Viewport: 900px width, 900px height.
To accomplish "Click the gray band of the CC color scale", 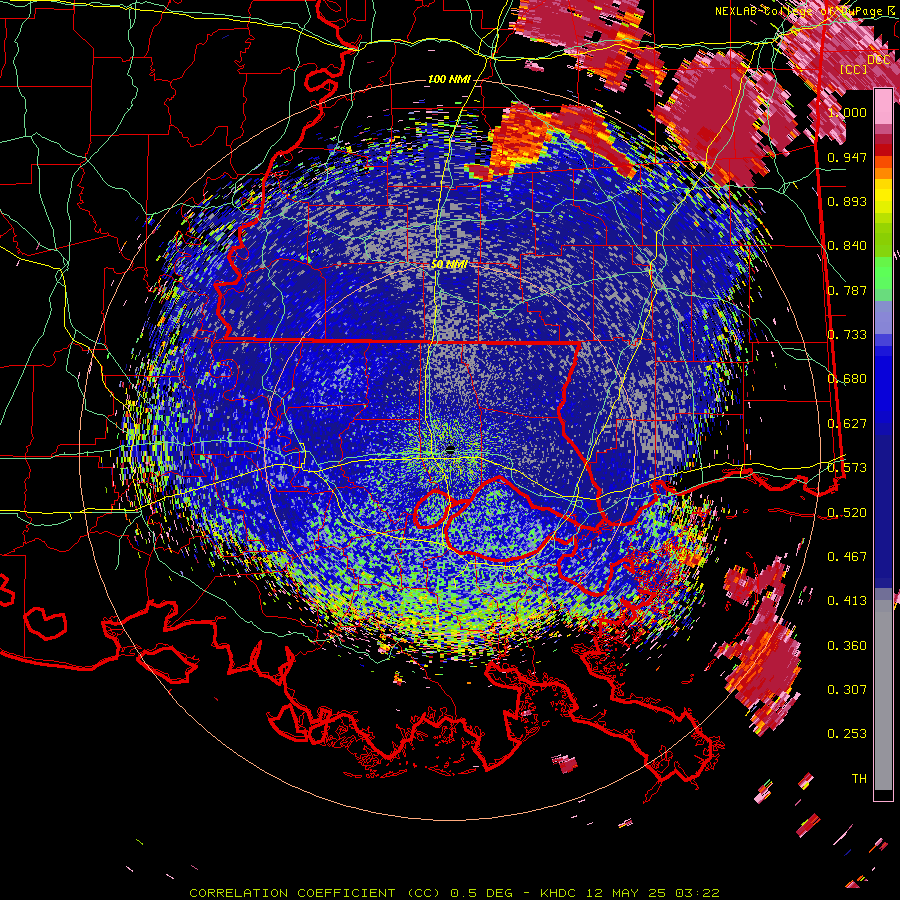I will (x=883, y=695).
